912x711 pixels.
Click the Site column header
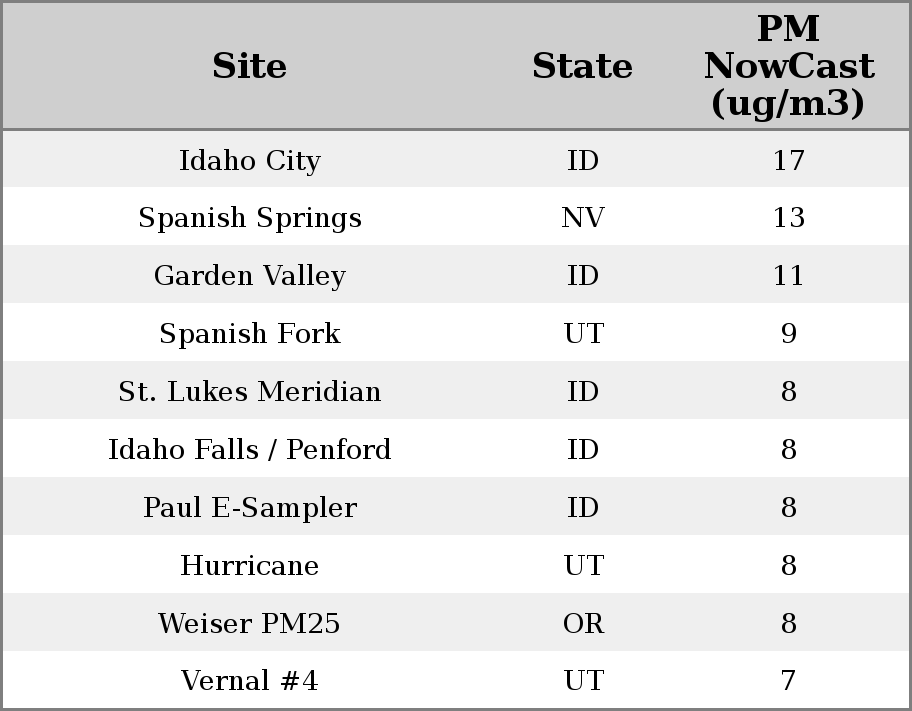tap(249, 66)
